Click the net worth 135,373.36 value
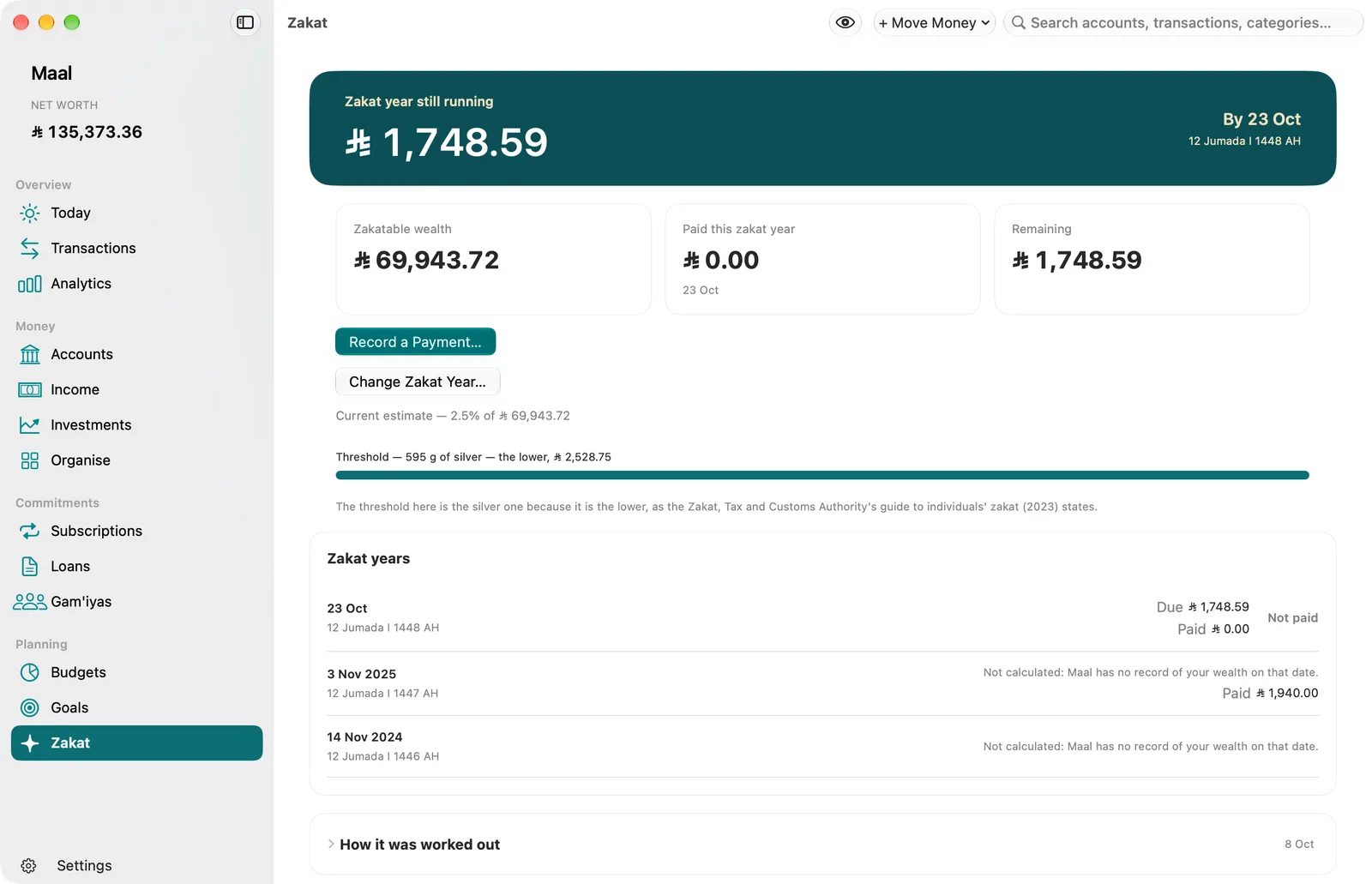This screenshot has width=1372, height=884. pos(87,132)
